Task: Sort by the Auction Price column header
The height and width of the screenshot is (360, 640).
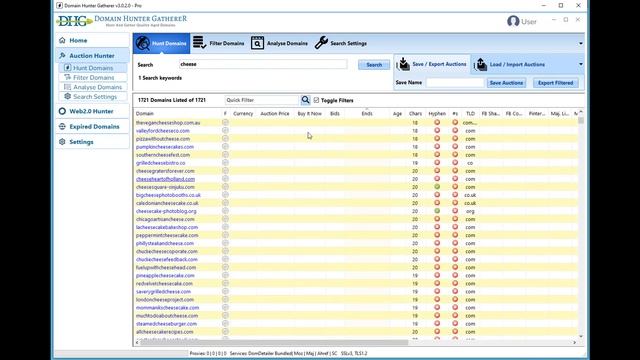Action: point(275,113)
